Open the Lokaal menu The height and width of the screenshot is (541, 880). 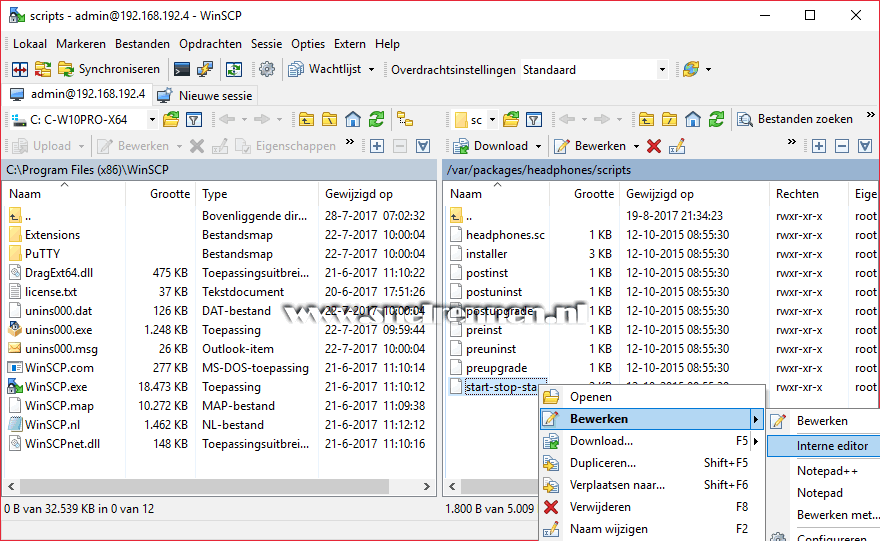(30, 44)
